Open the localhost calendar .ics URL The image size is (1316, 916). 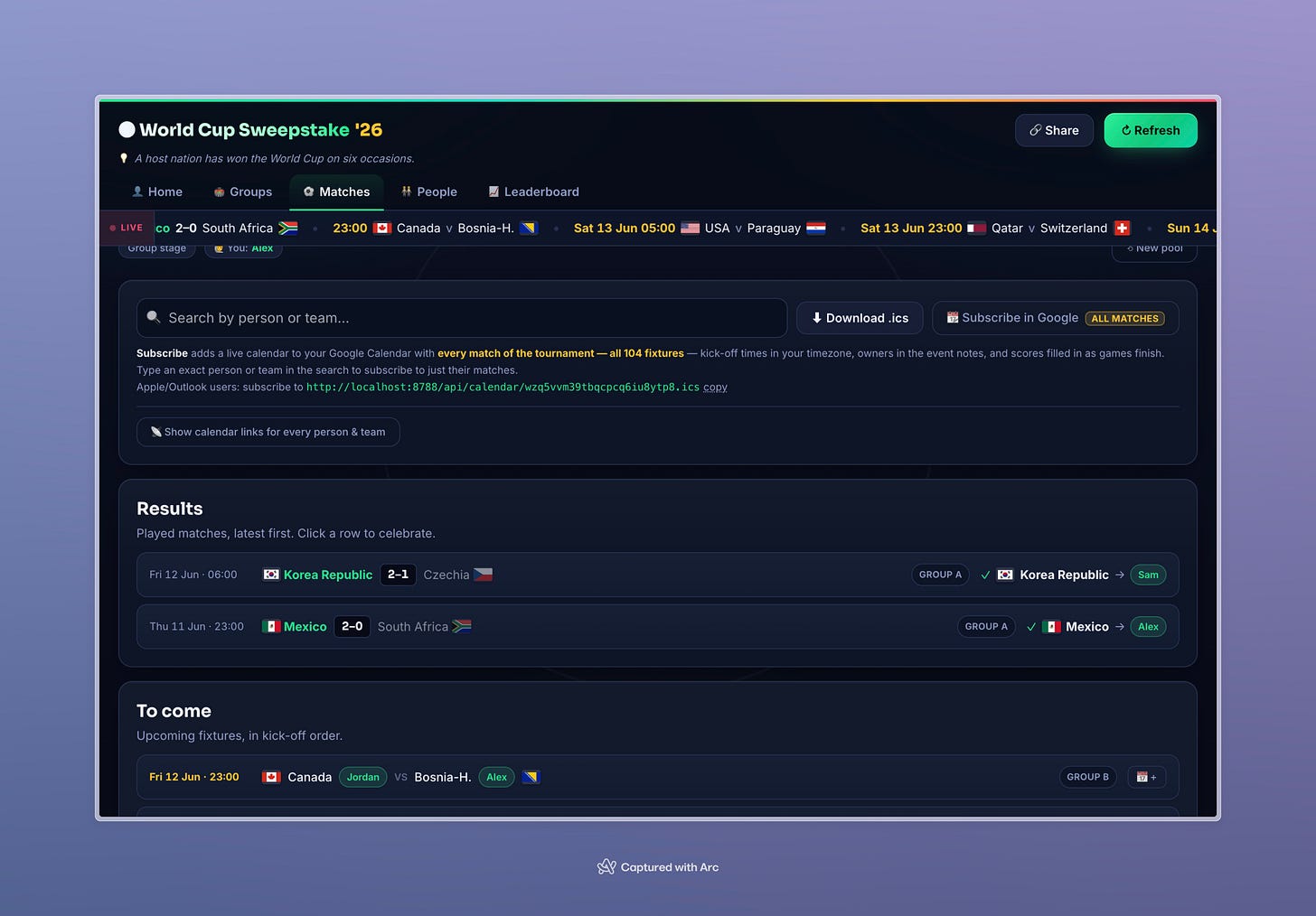(x=503, y=387)
